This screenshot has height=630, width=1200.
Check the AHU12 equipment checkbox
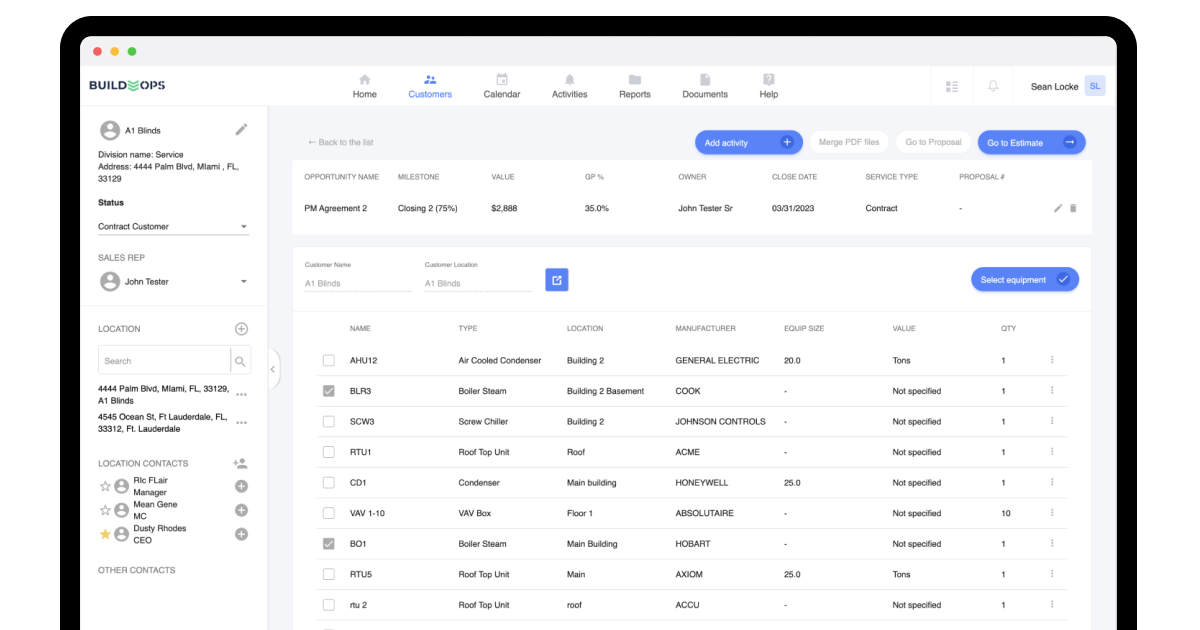click(x=329, y=360)
